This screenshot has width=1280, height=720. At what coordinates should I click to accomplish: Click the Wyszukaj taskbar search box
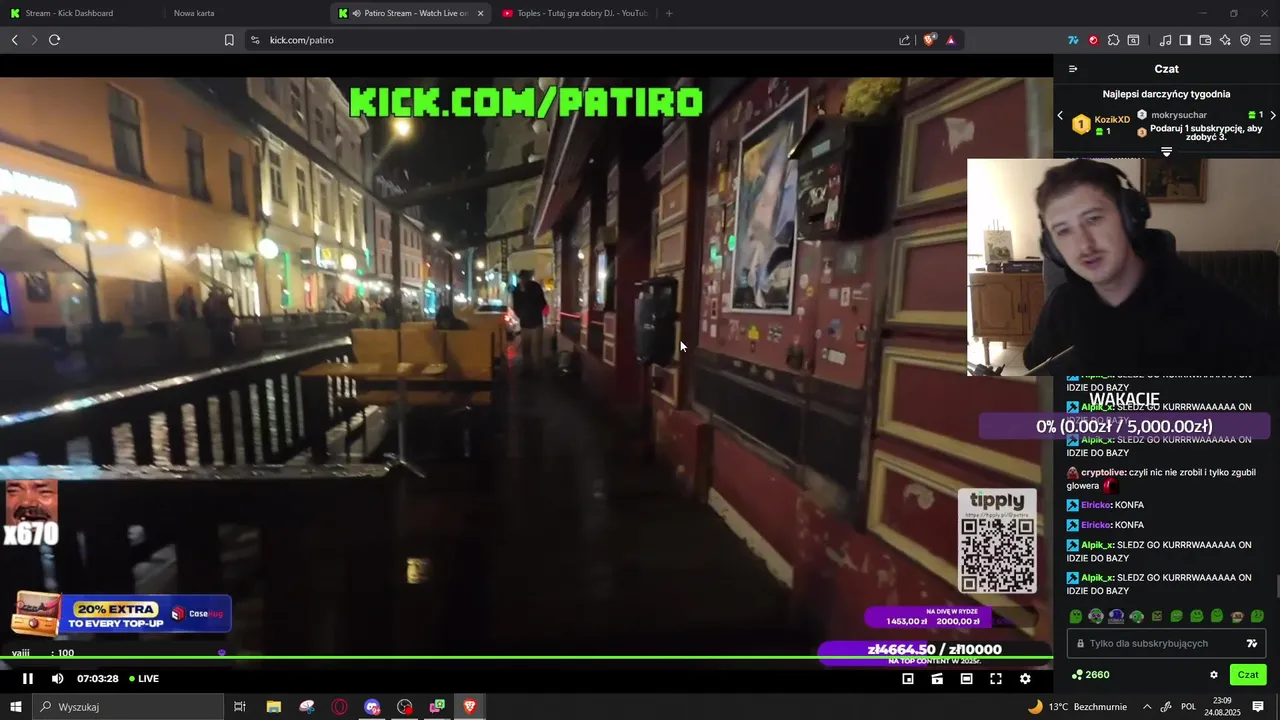pos(128,707)
